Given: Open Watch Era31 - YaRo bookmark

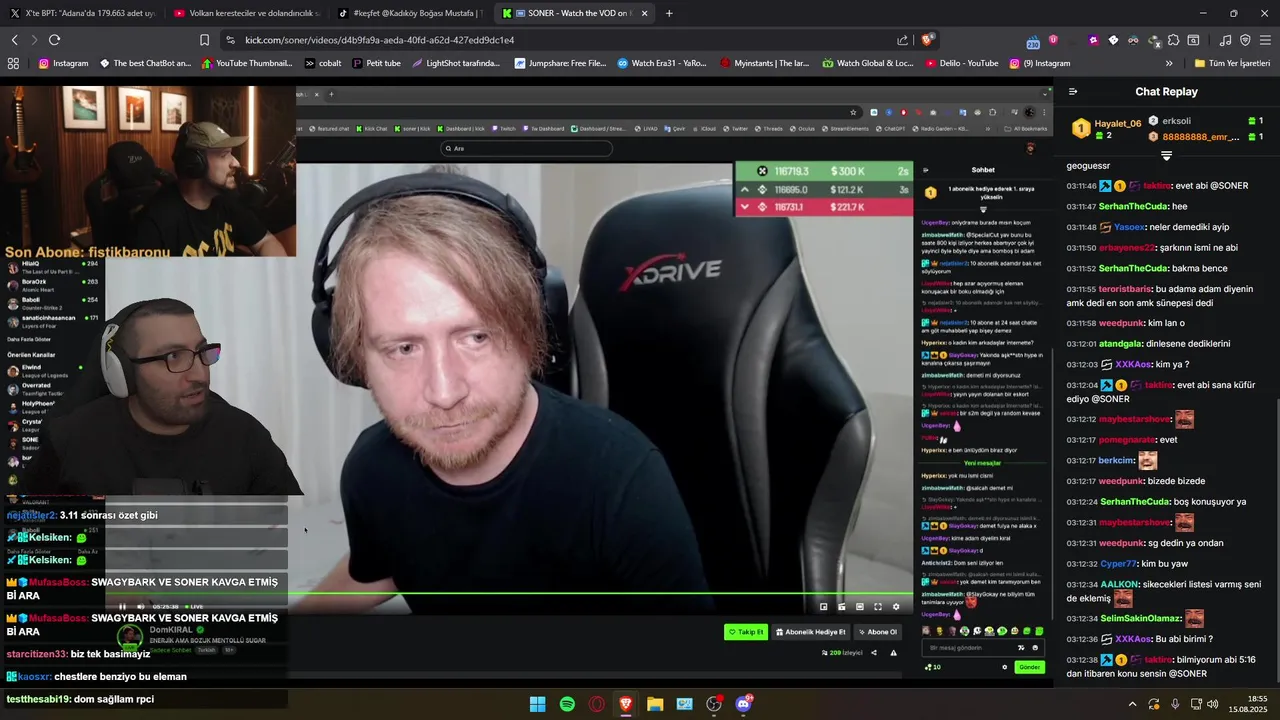Looking at the screenshot, I should pyautogui.click(x=661, y=63).
